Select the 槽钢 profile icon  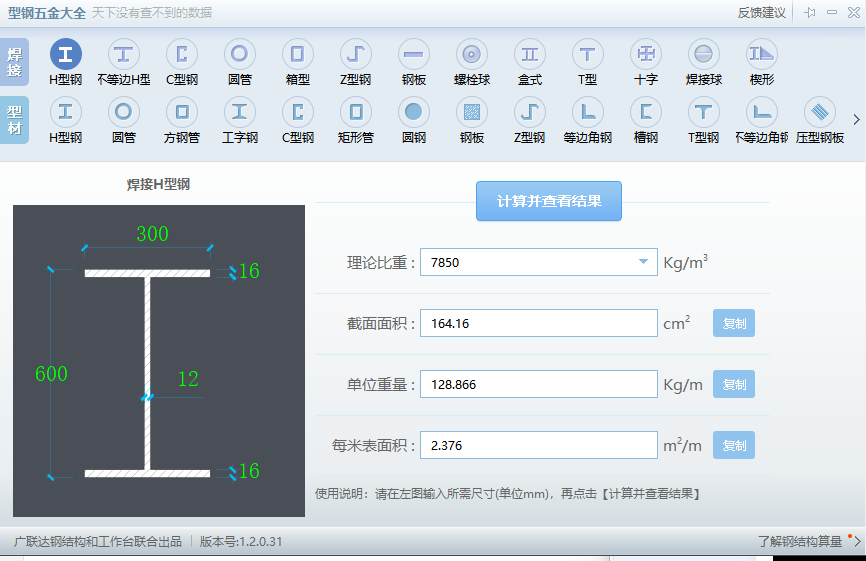646,112
